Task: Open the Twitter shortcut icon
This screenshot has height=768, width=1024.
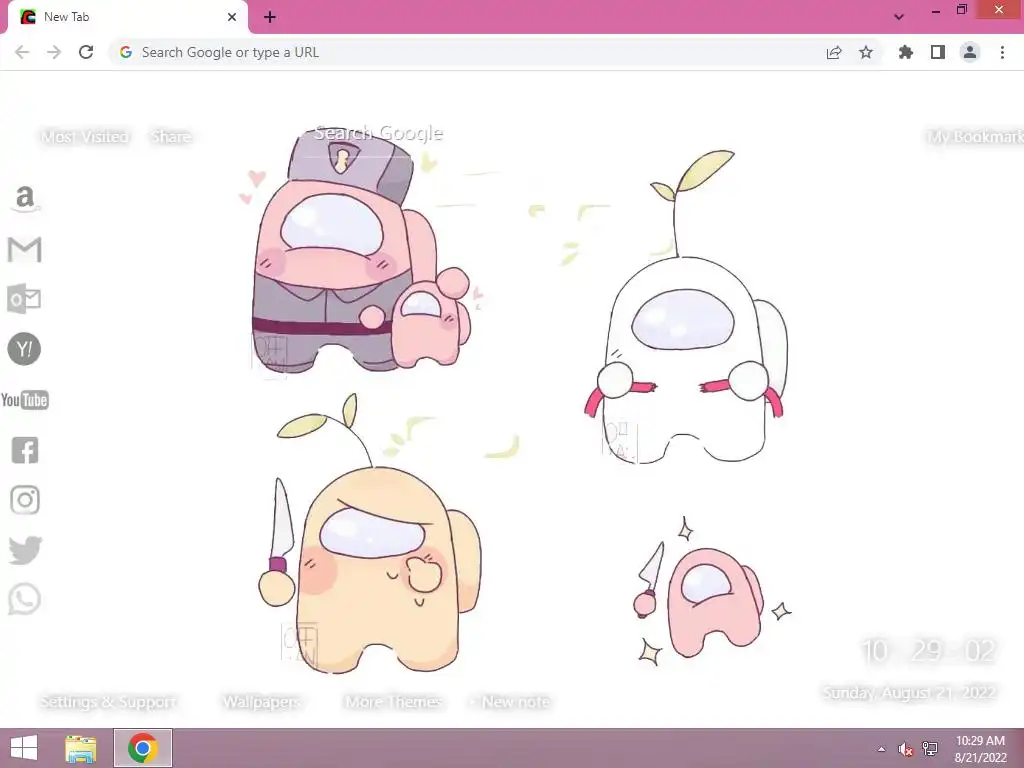Action: click(x=25, y=550)
